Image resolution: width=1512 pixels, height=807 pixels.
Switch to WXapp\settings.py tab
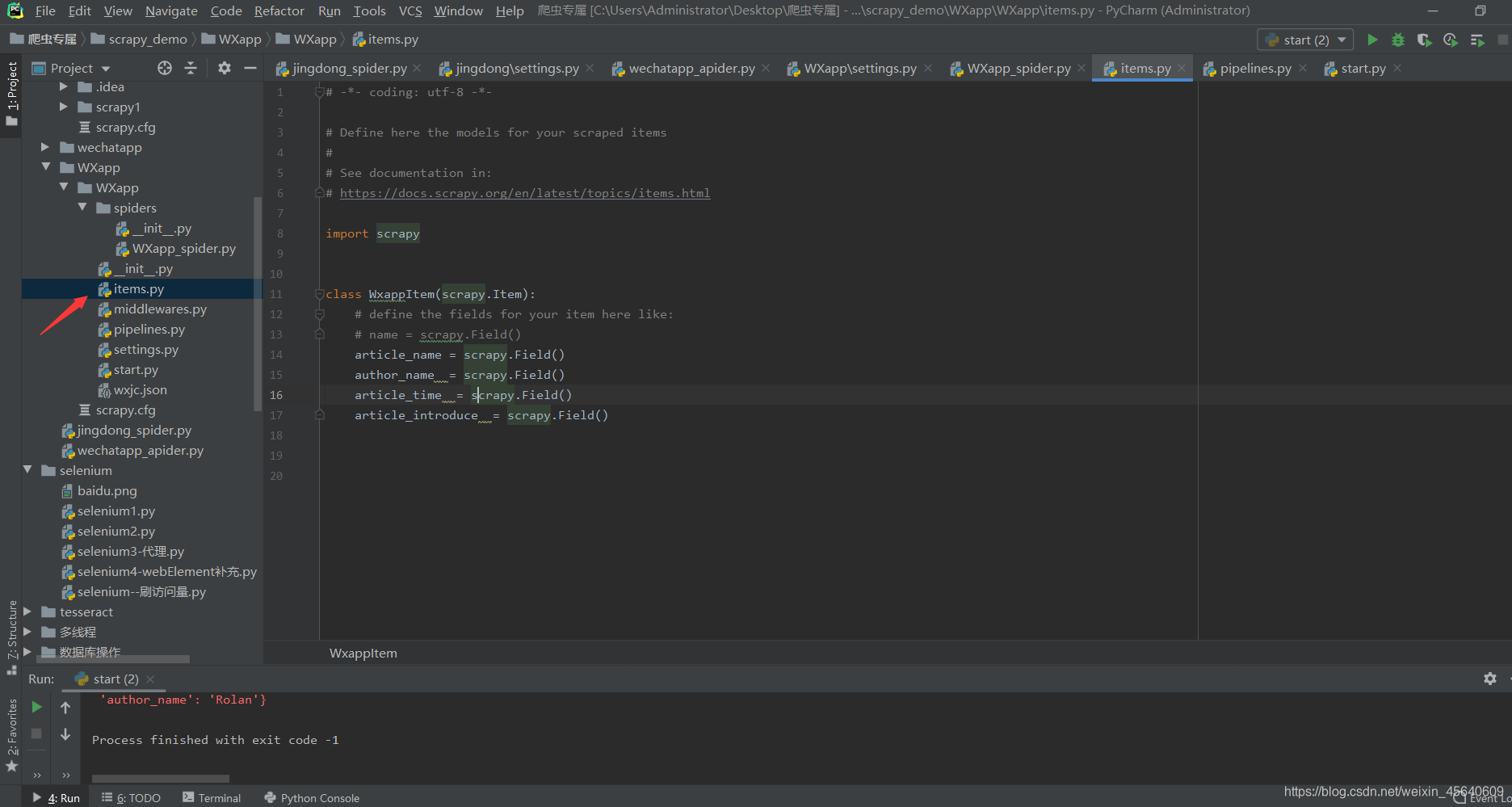[860, 69]
